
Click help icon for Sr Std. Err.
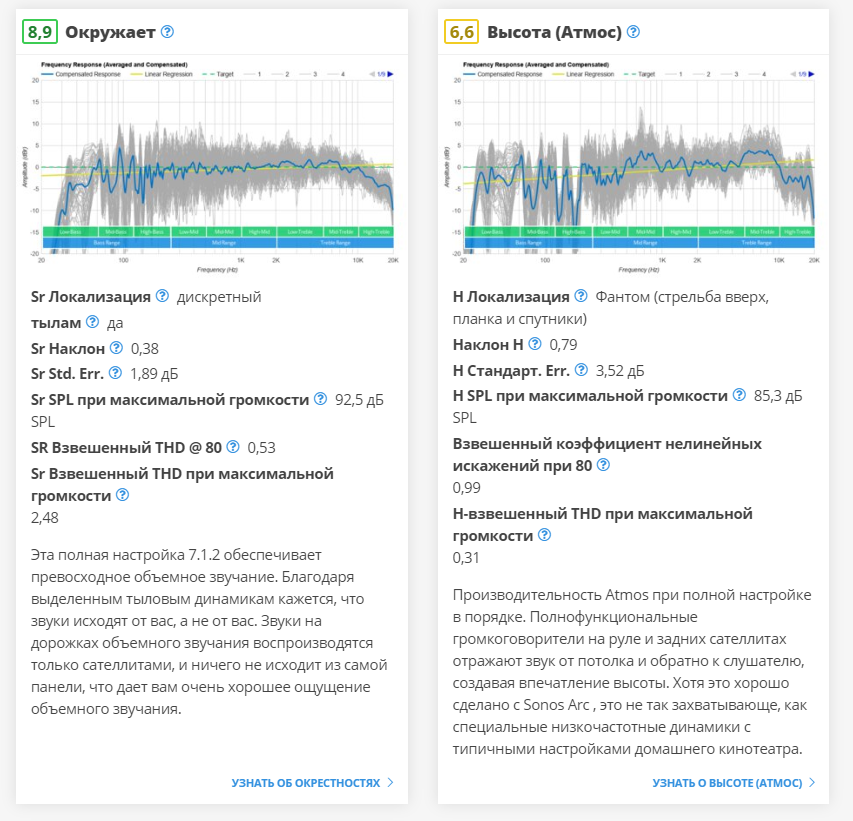point(115,373)
